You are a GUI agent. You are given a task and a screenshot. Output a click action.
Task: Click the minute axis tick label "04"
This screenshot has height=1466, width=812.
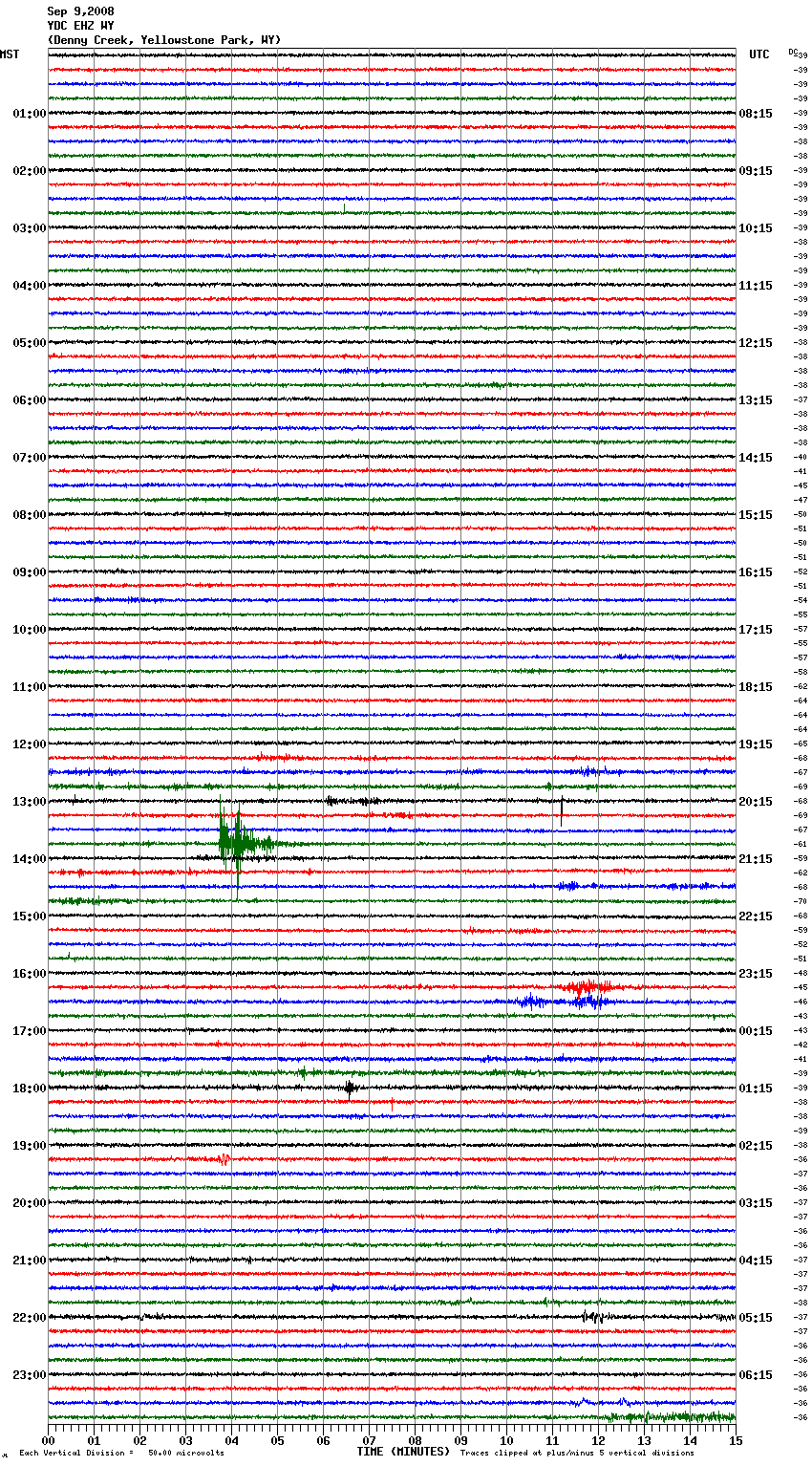(231, 1440)
